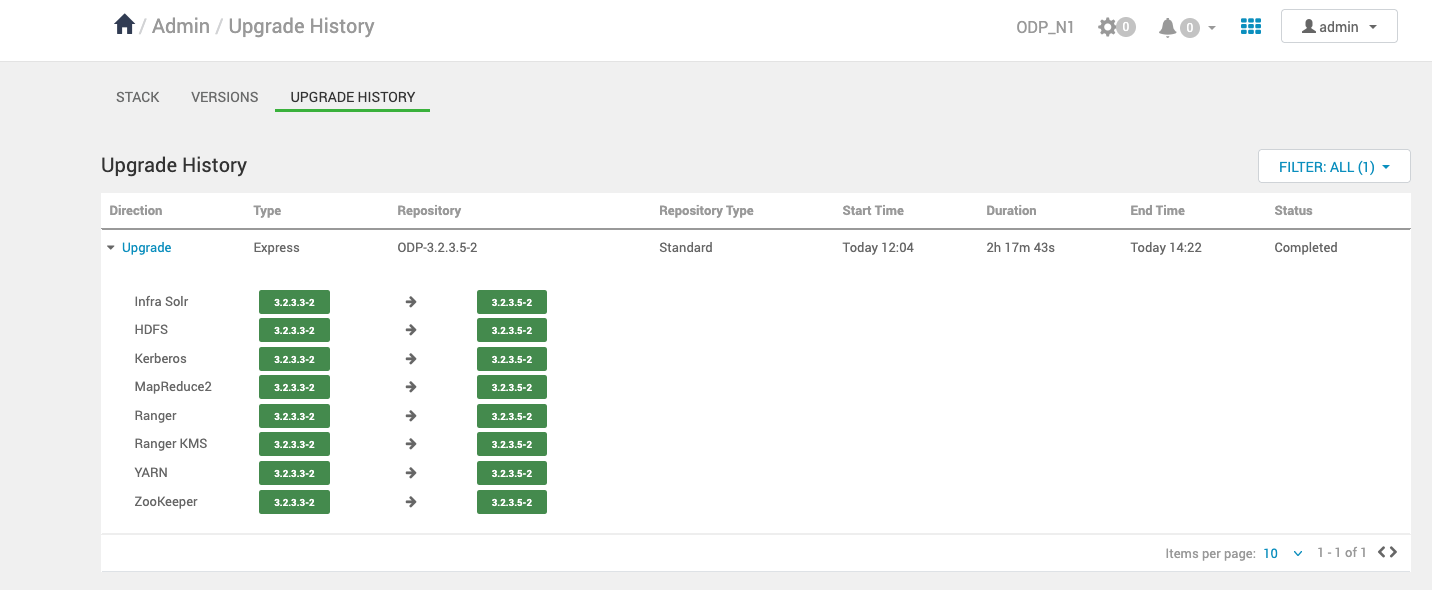
Task: Go to next page arrow
Action: click(1393, 552)
